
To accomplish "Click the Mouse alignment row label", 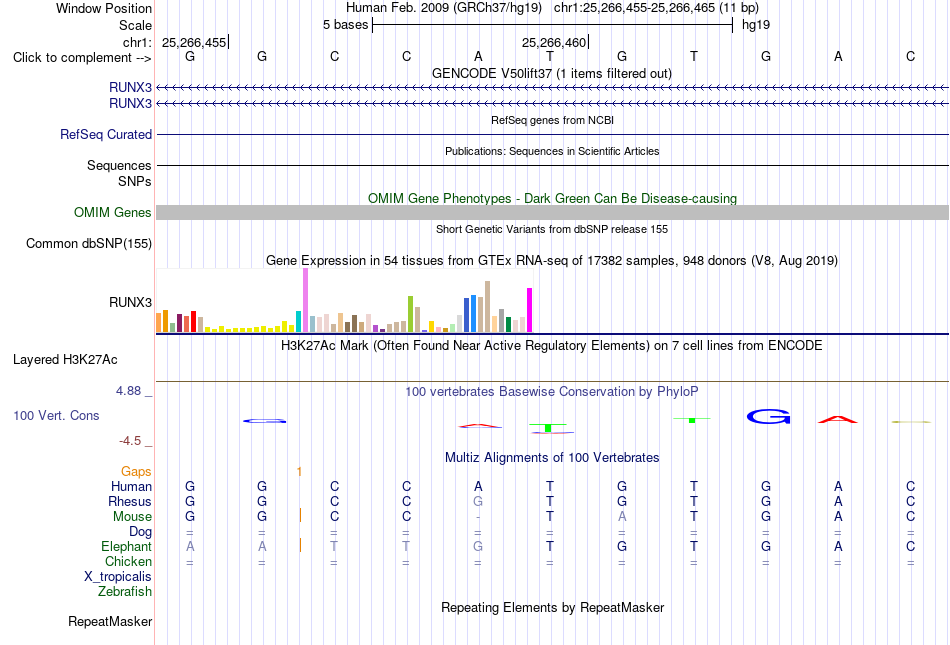I will click(x=132, y=517).
